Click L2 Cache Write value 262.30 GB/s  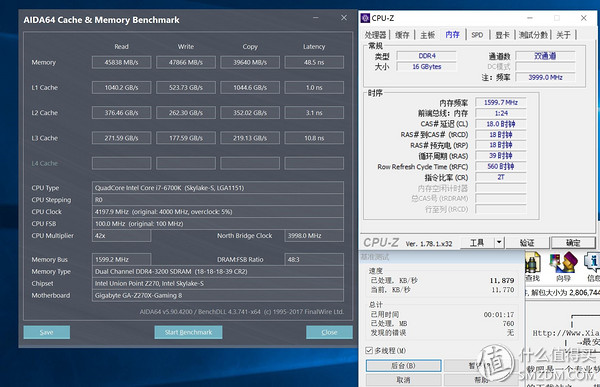click(x=186, y=113)
